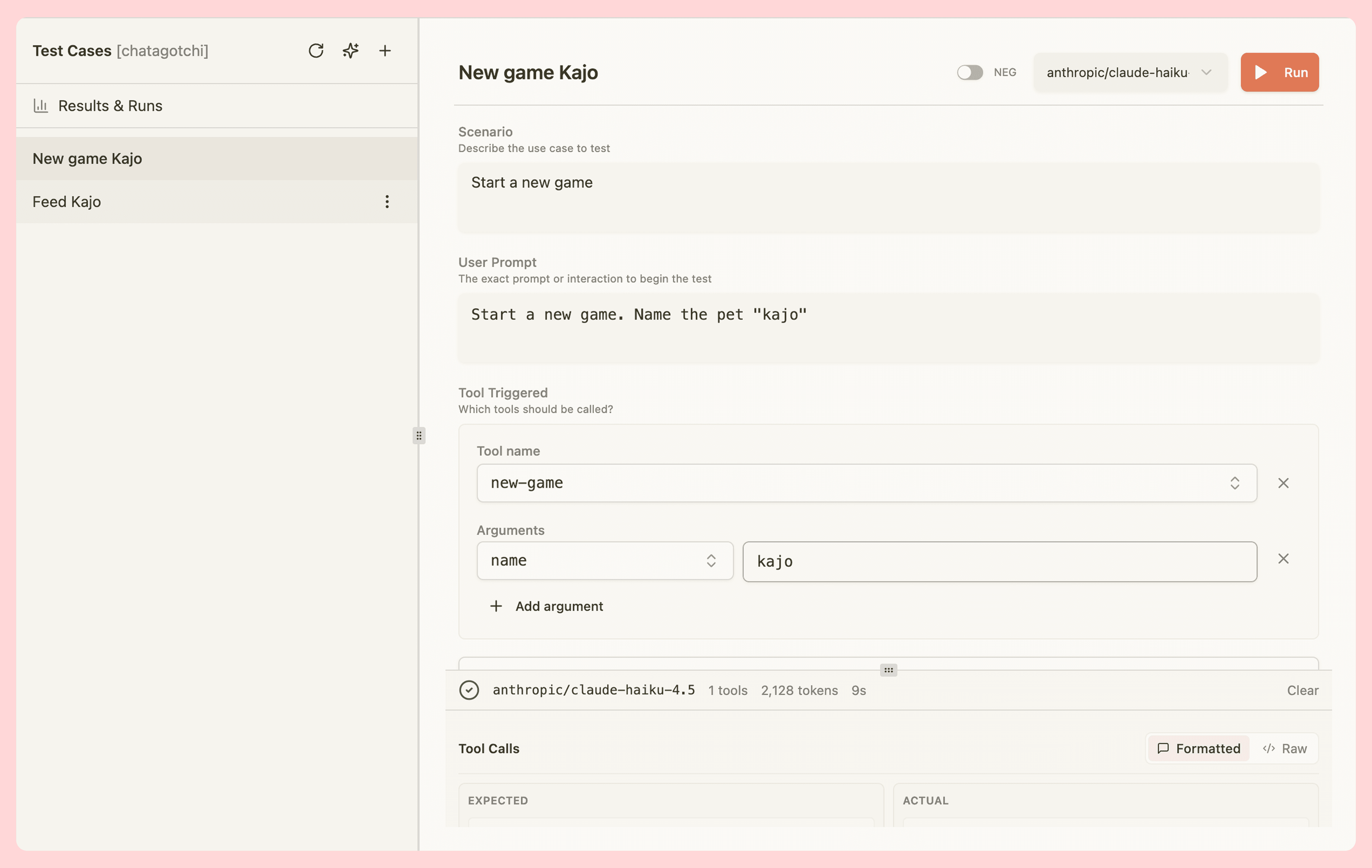This screenshot has width=1372, height=868.
Task: Expand the new-game tool name selector
Action: (866, 483)
